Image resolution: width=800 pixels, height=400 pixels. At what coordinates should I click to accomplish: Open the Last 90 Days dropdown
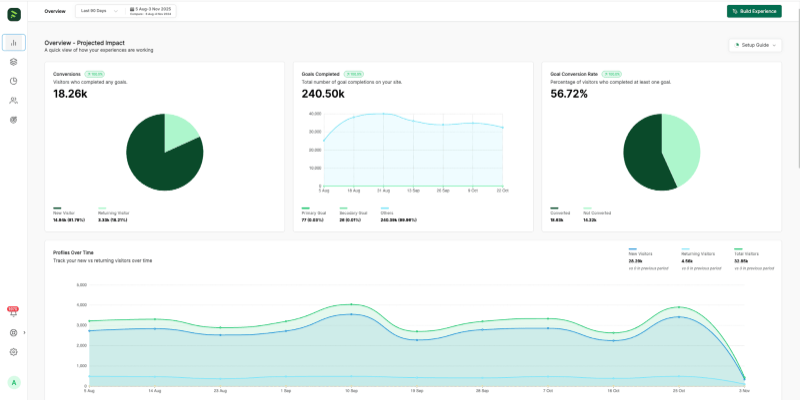99,11
